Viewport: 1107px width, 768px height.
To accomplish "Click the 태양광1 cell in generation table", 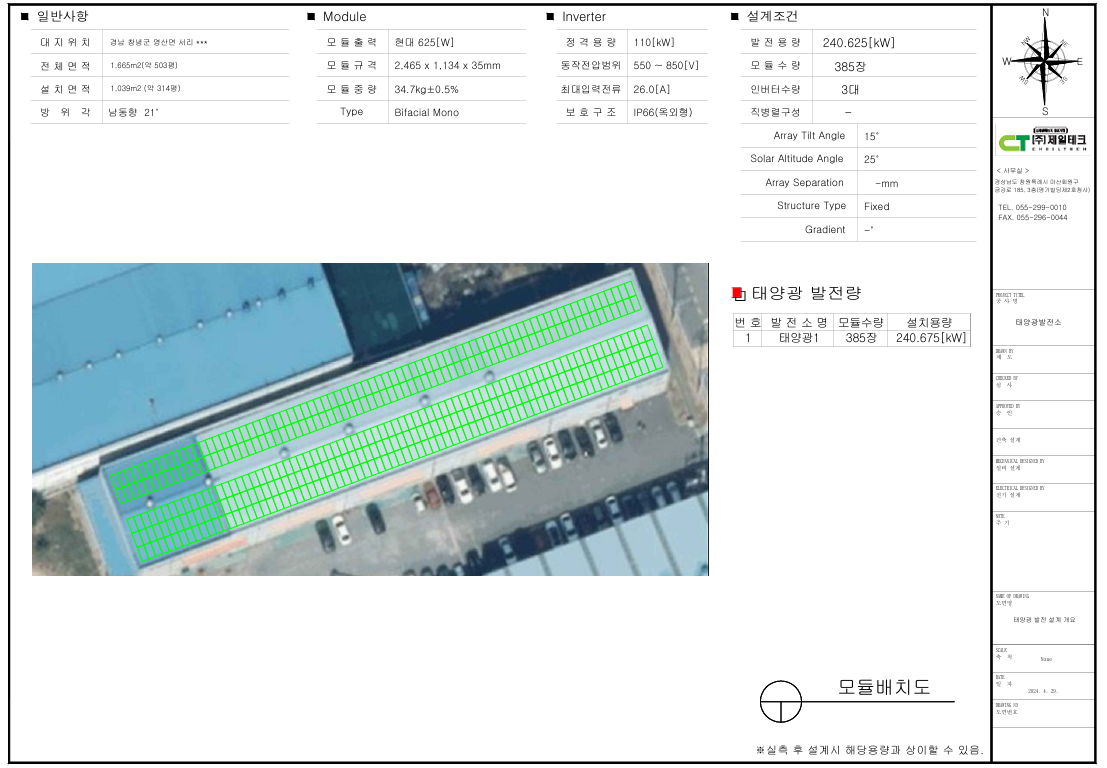I will click(798, 338).
